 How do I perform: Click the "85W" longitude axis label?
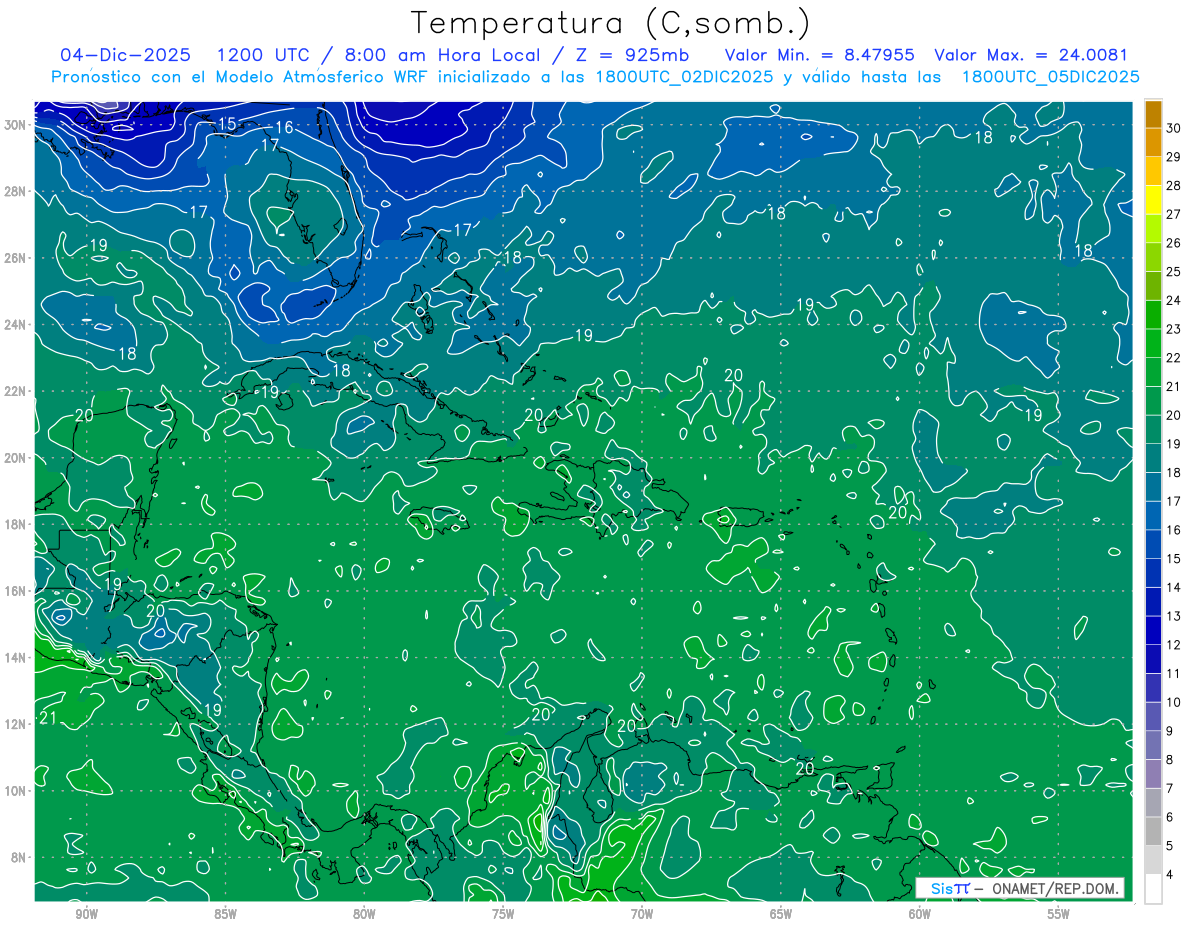coord(225,914)
